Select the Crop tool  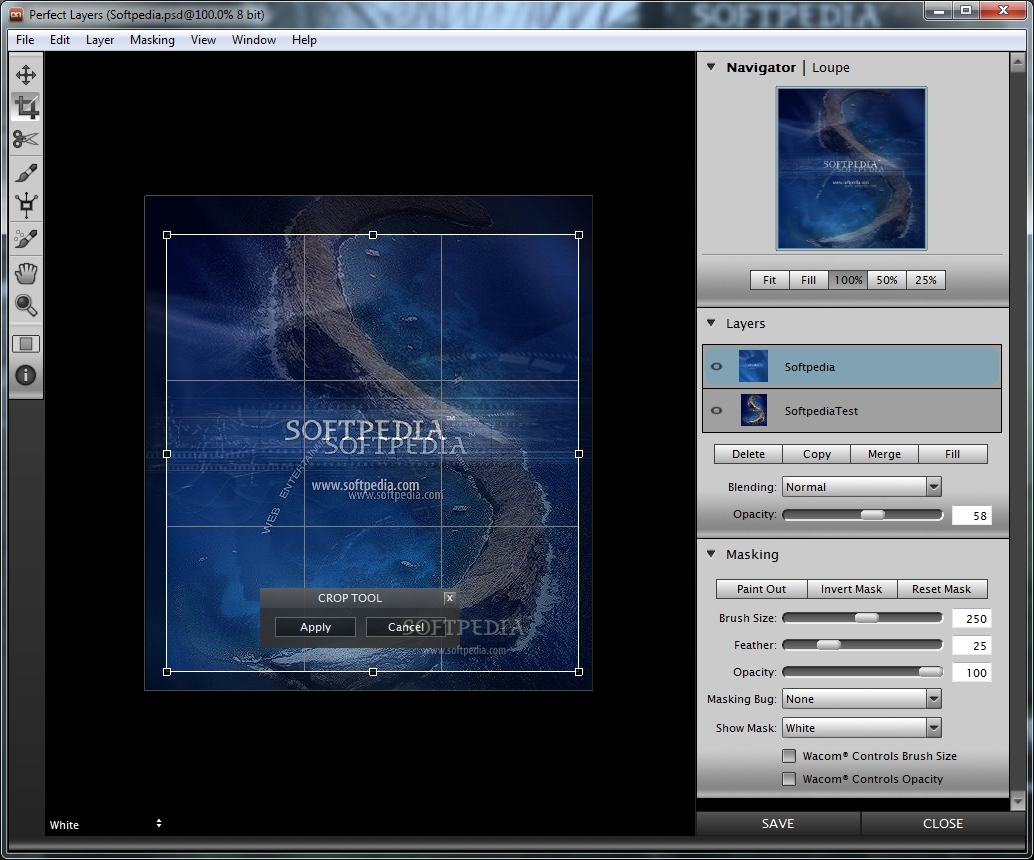click(x=26, y=107)
